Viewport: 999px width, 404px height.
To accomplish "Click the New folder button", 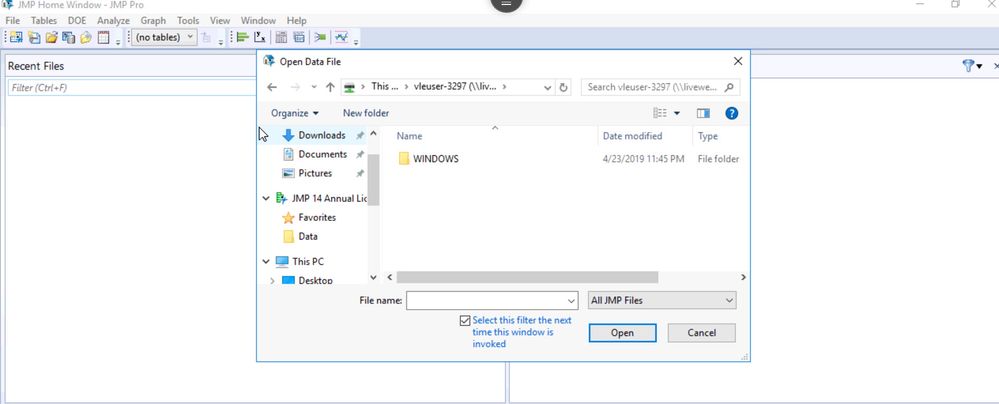I will tap(366, 113).
